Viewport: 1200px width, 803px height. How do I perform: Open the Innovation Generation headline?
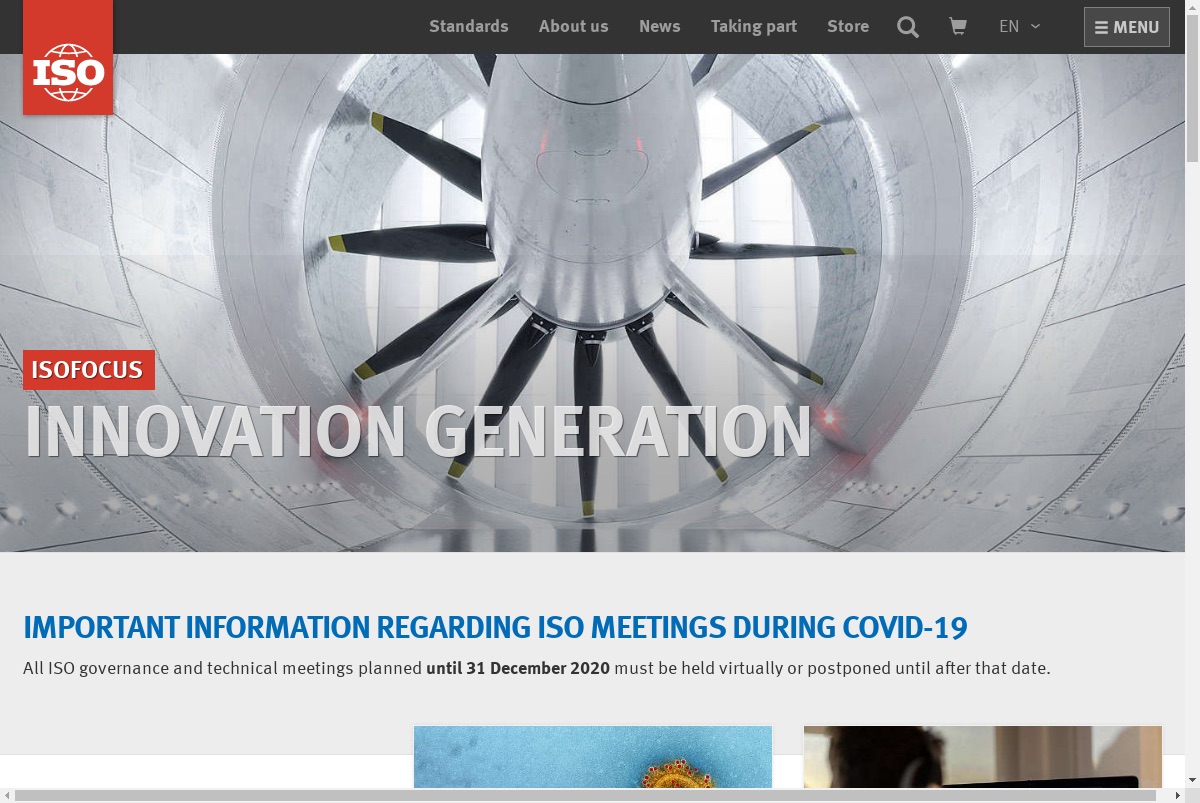[418, 432]
